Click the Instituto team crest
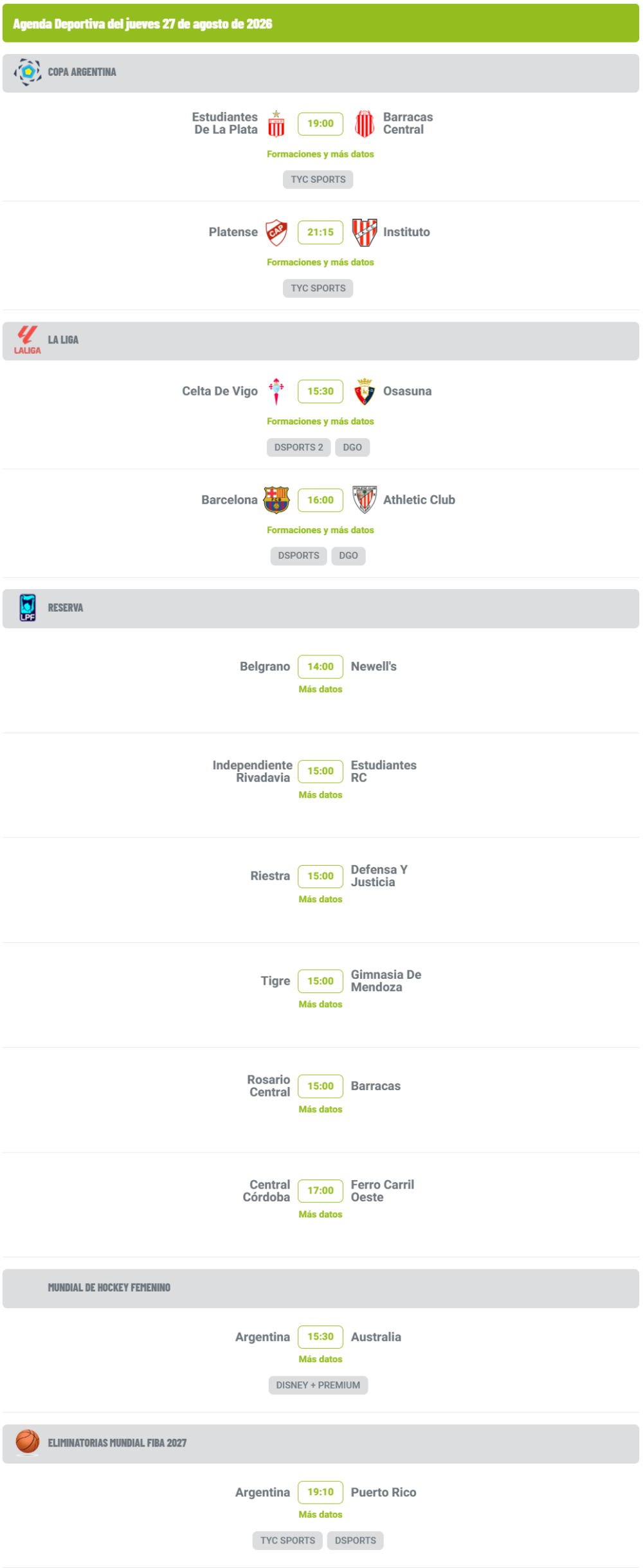This screenshot has width=643, height=1568. click(x=365, y=232)
